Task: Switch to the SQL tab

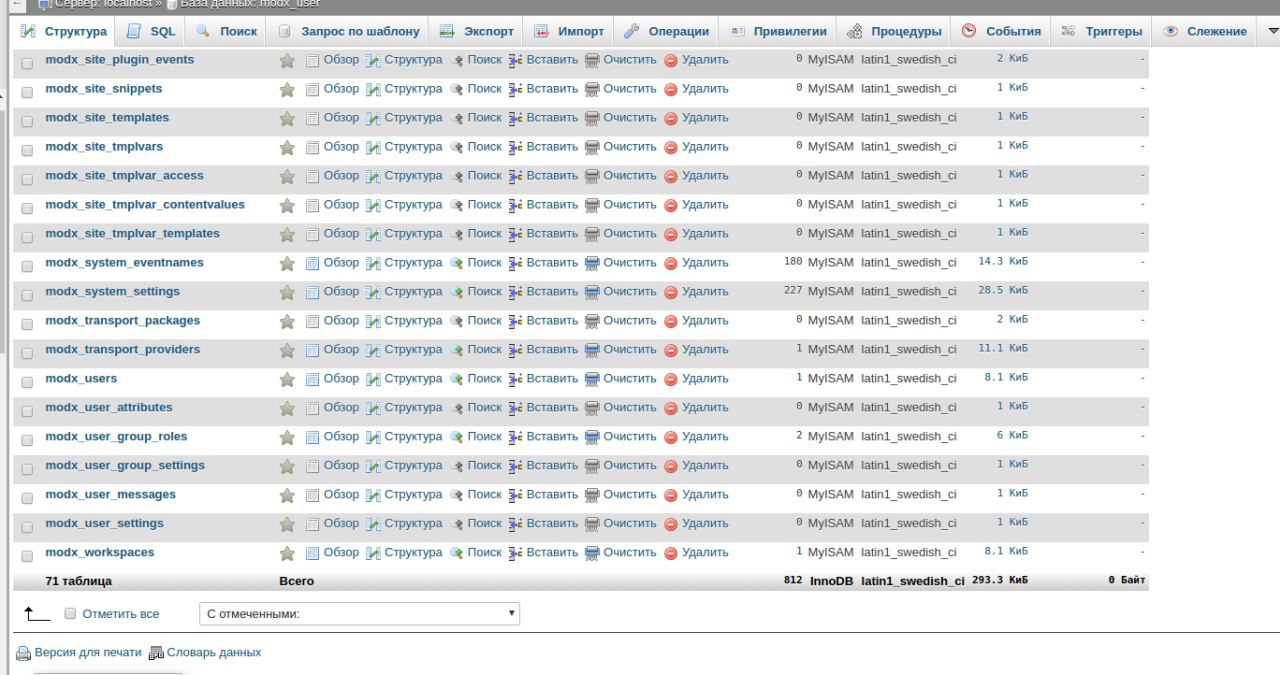Action: coord(151,31)
